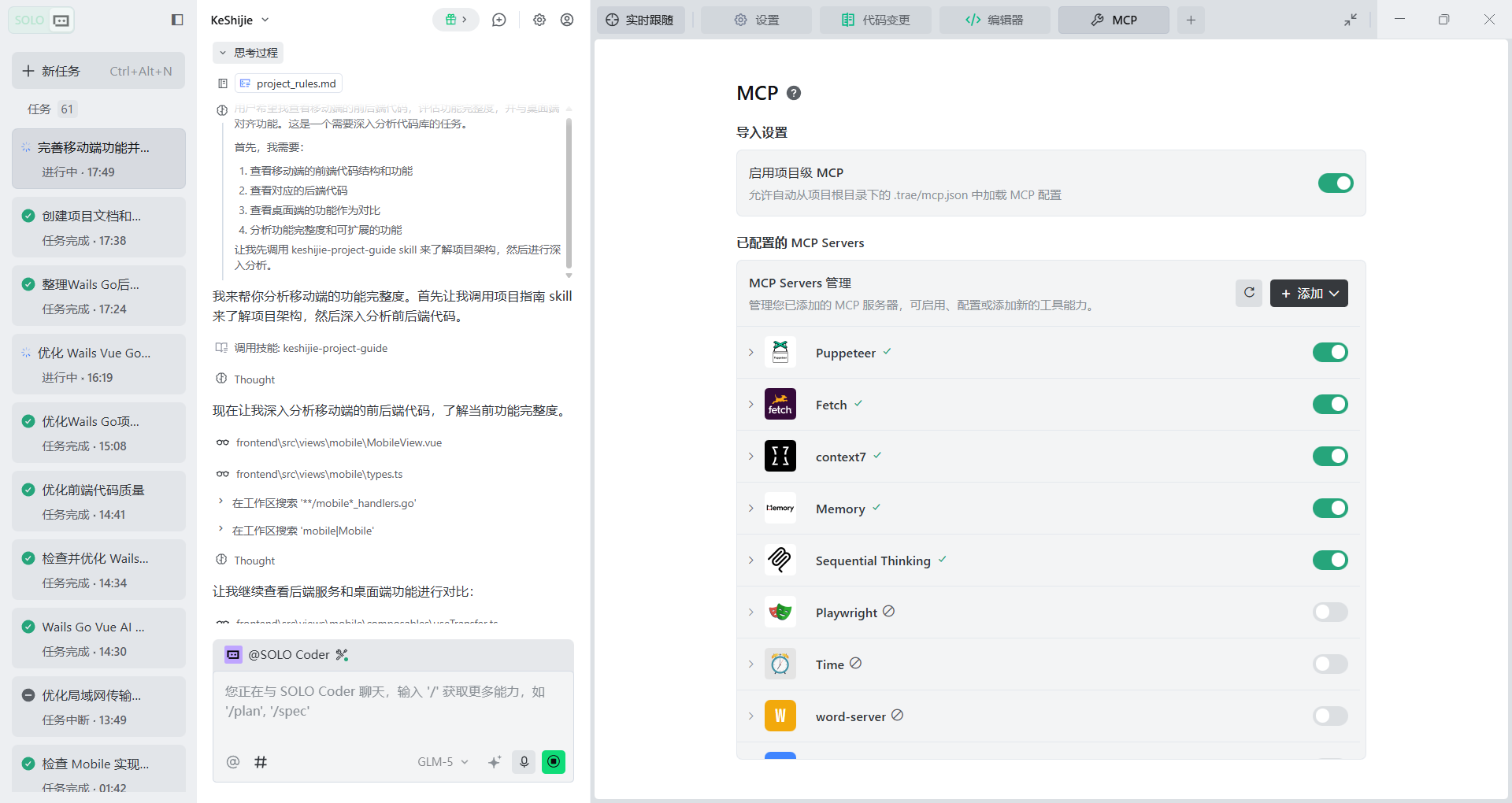Click the Memory server icon
Viewport: 1512px width, 803px height.
coord(780,508)
